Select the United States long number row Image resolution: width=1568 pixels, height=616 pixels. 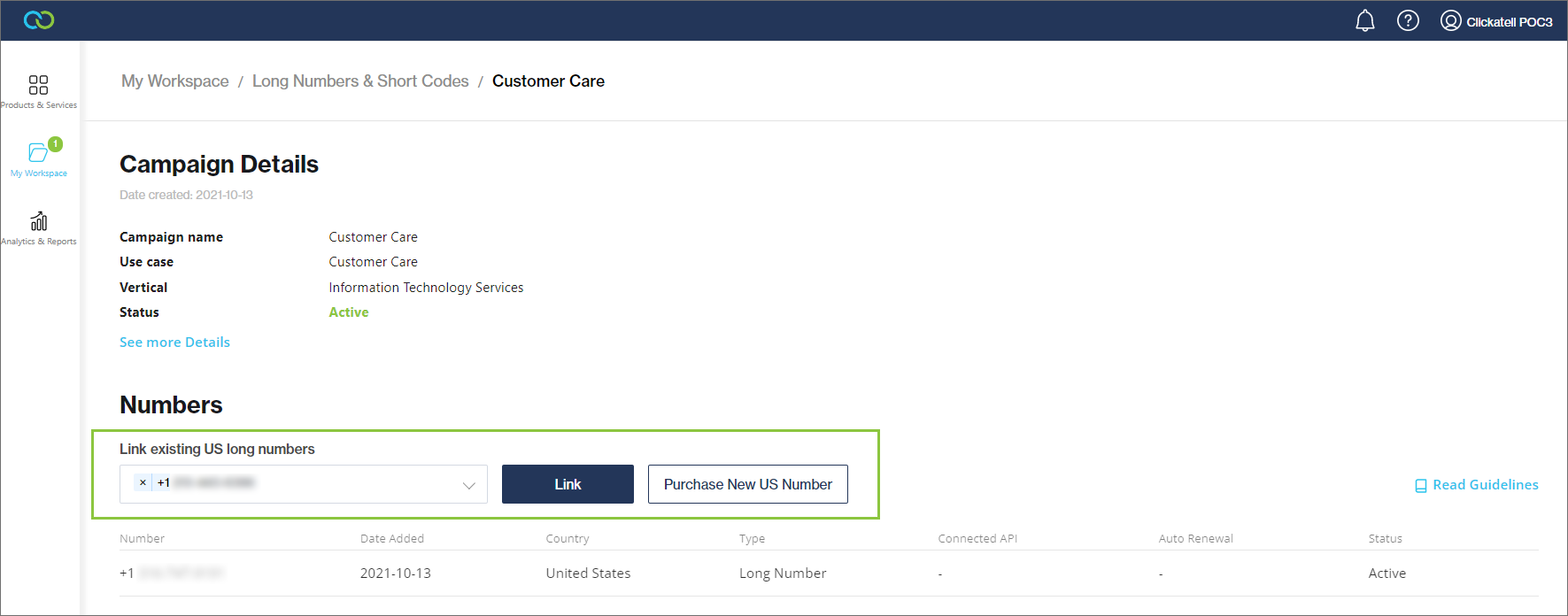click(x=588, y=574)
